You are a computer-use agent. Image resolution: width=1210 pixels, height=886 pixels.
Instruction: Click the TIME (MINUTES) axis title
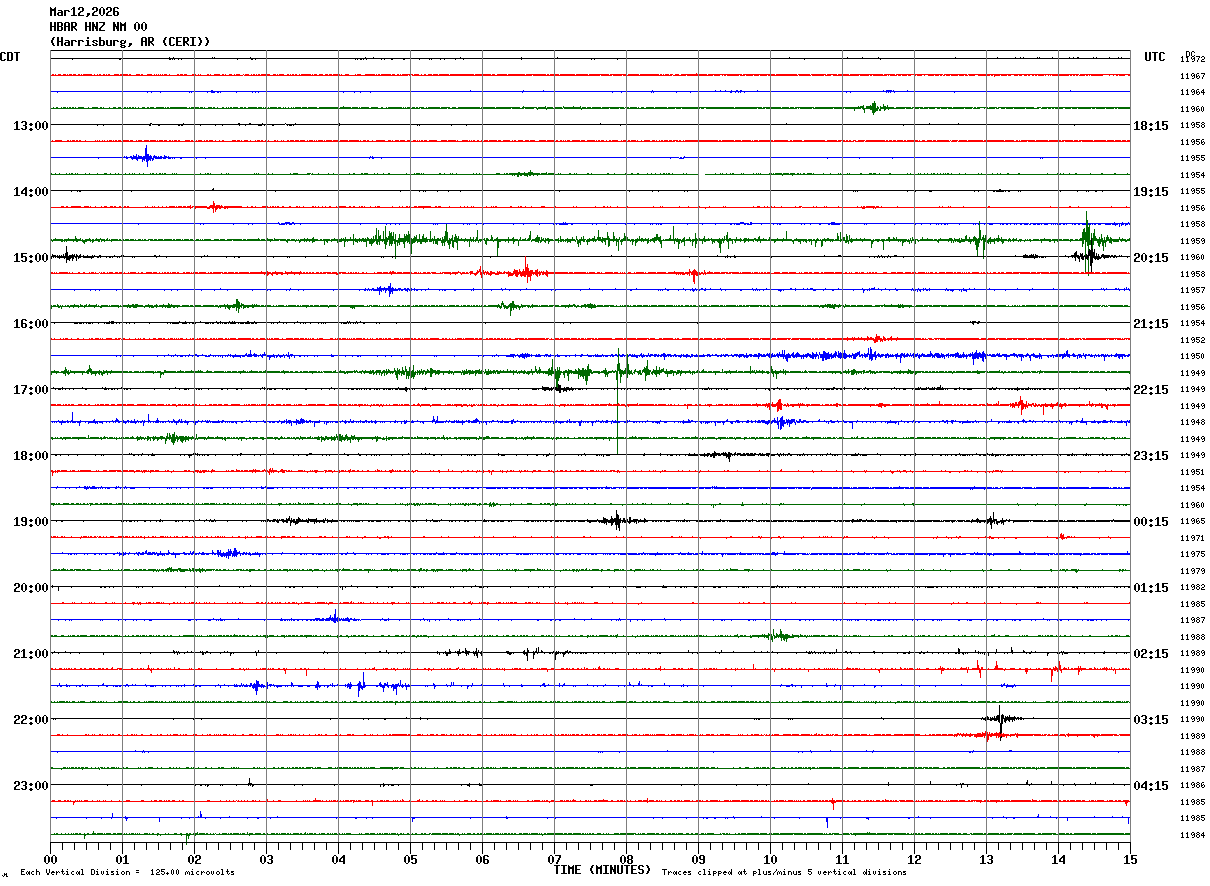[x=602, y=870]
